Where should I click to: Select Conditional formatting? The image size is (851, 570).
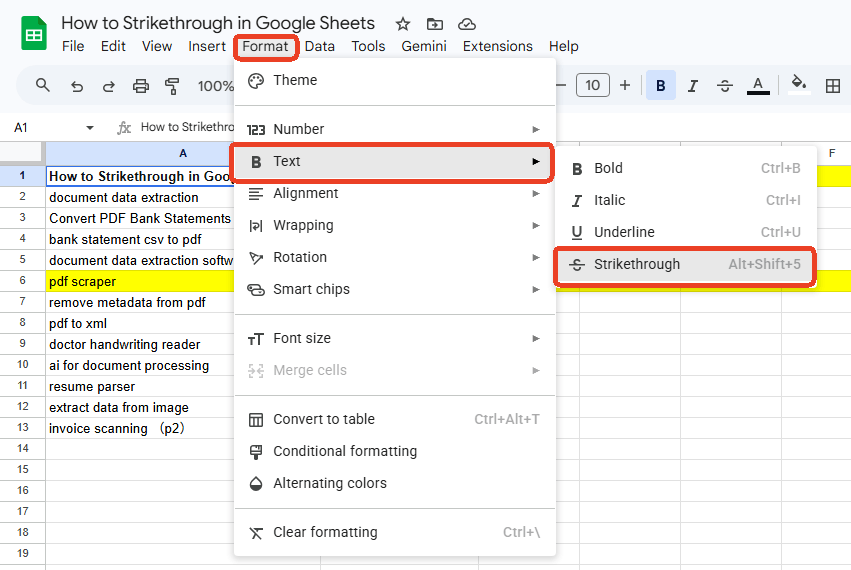click(395, 451)
